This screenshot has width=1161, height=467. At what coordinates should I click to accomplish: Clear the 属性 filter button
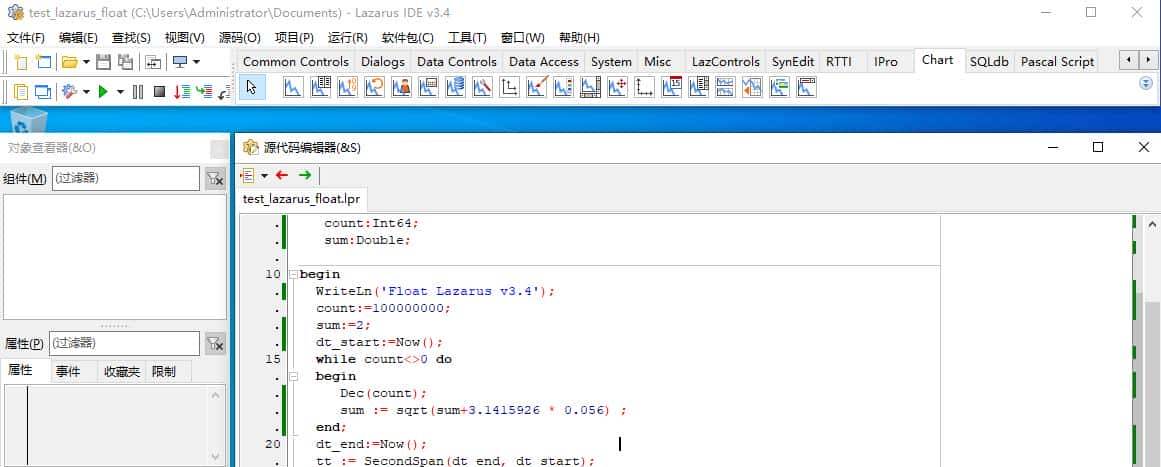point(215,343)
